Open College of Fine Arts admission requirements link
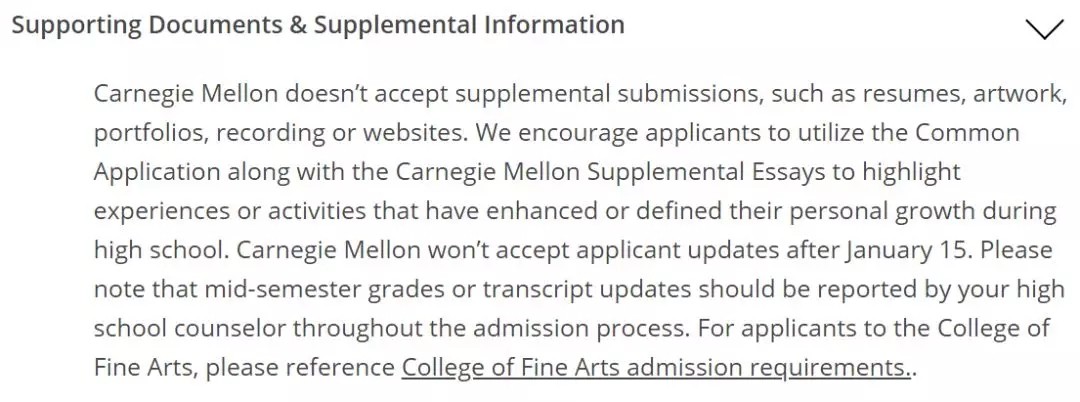Viewport: 1080px width, 402px height. (656, 368)
